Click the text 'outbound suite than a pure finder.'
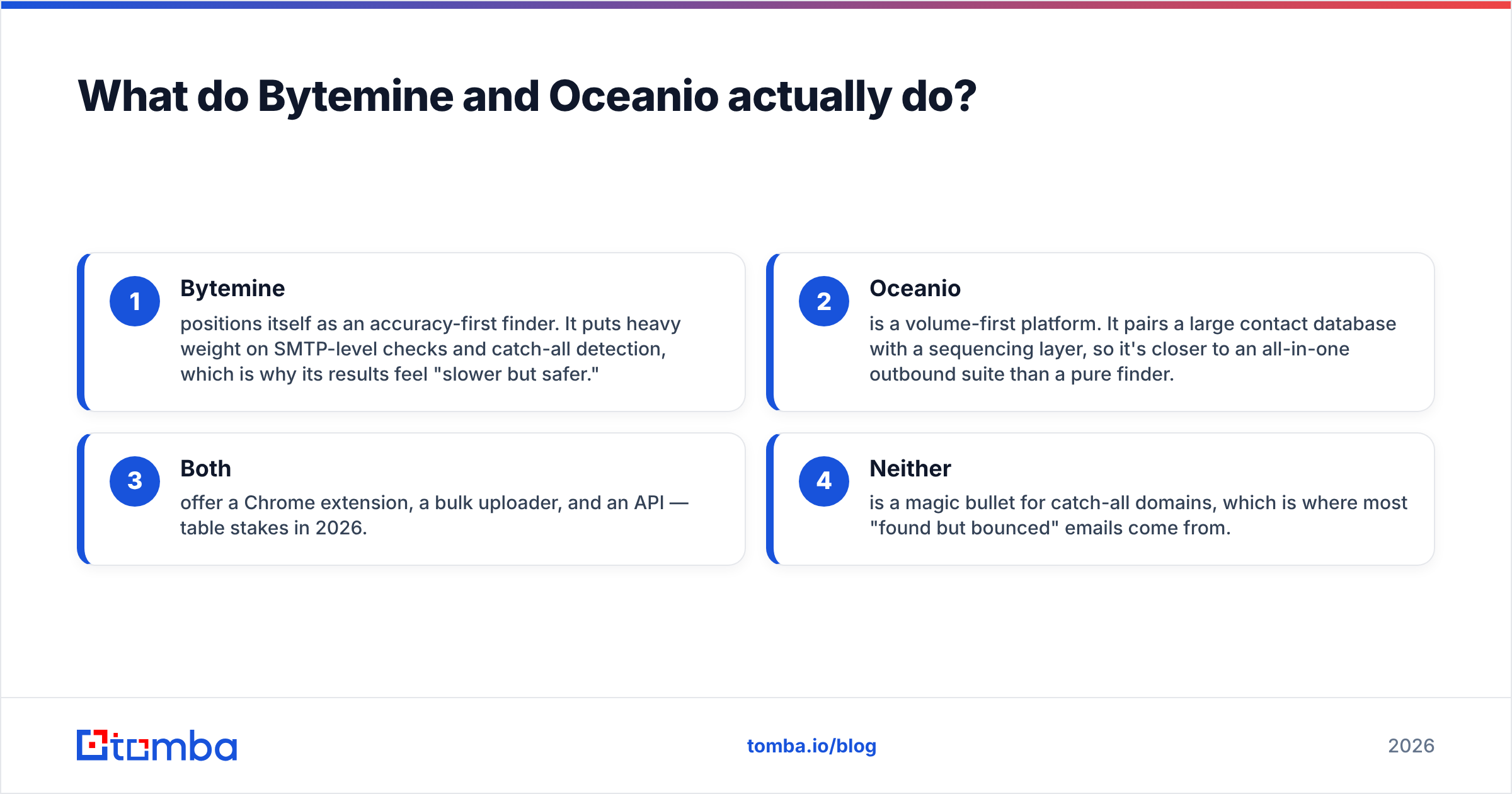1512x794 pixels. [1022, 374]
